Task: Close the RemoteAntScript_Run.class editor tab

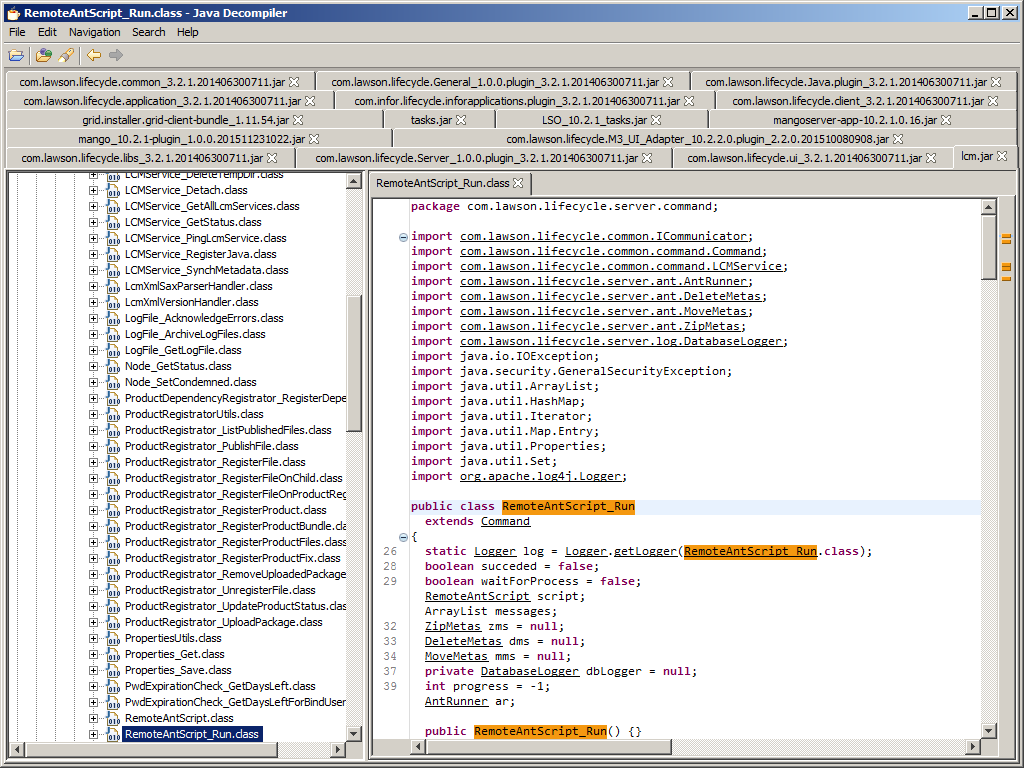Action: (x=518, y=184)
